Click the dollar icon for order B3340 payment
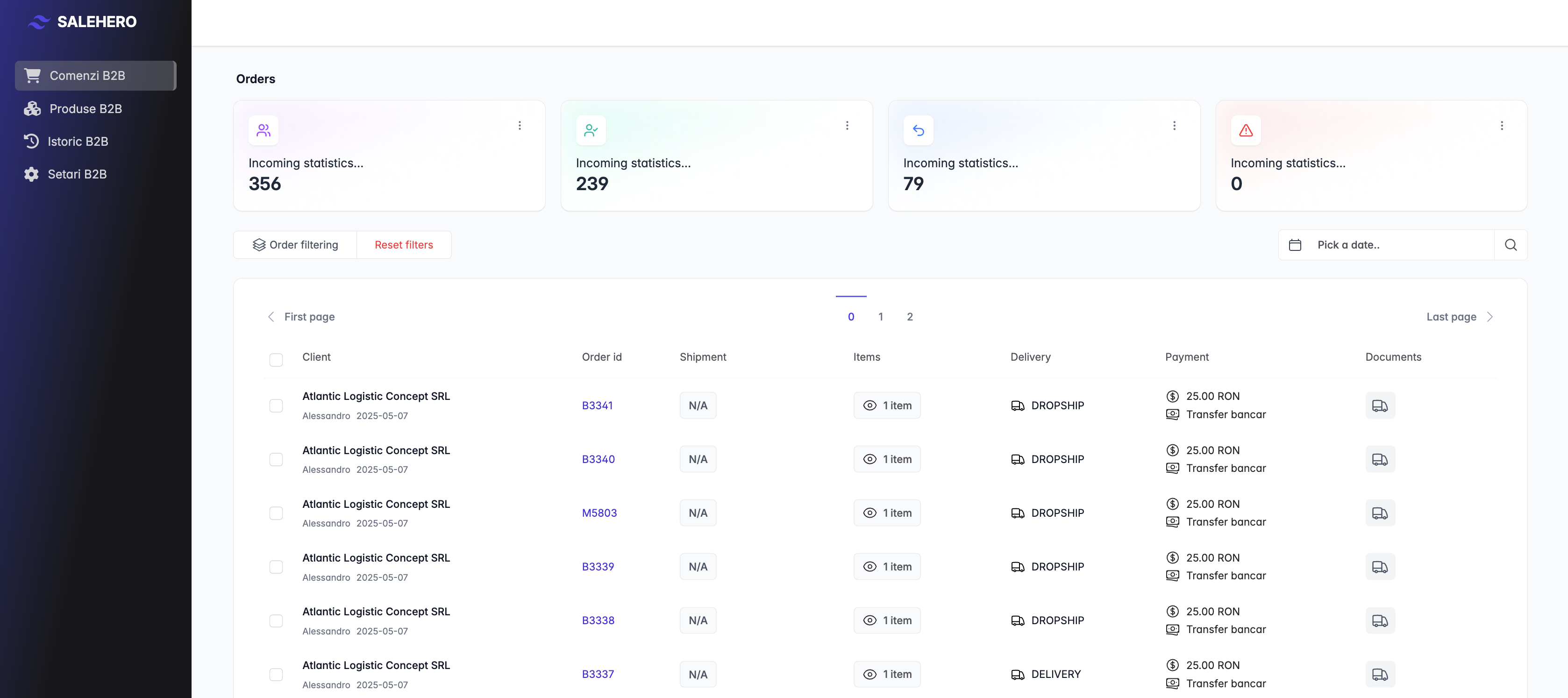The width and height of the screenshot is (1568, 698). (1172, 450)
